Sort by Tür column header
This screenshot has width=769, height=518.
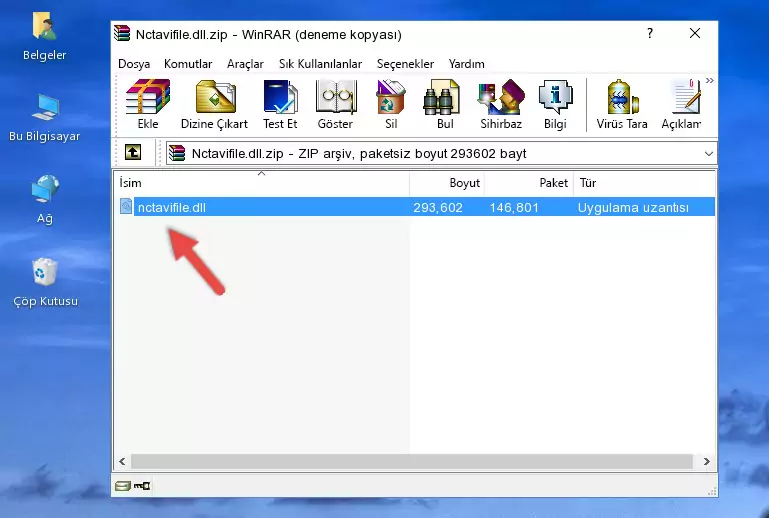(x=644, y=182)
